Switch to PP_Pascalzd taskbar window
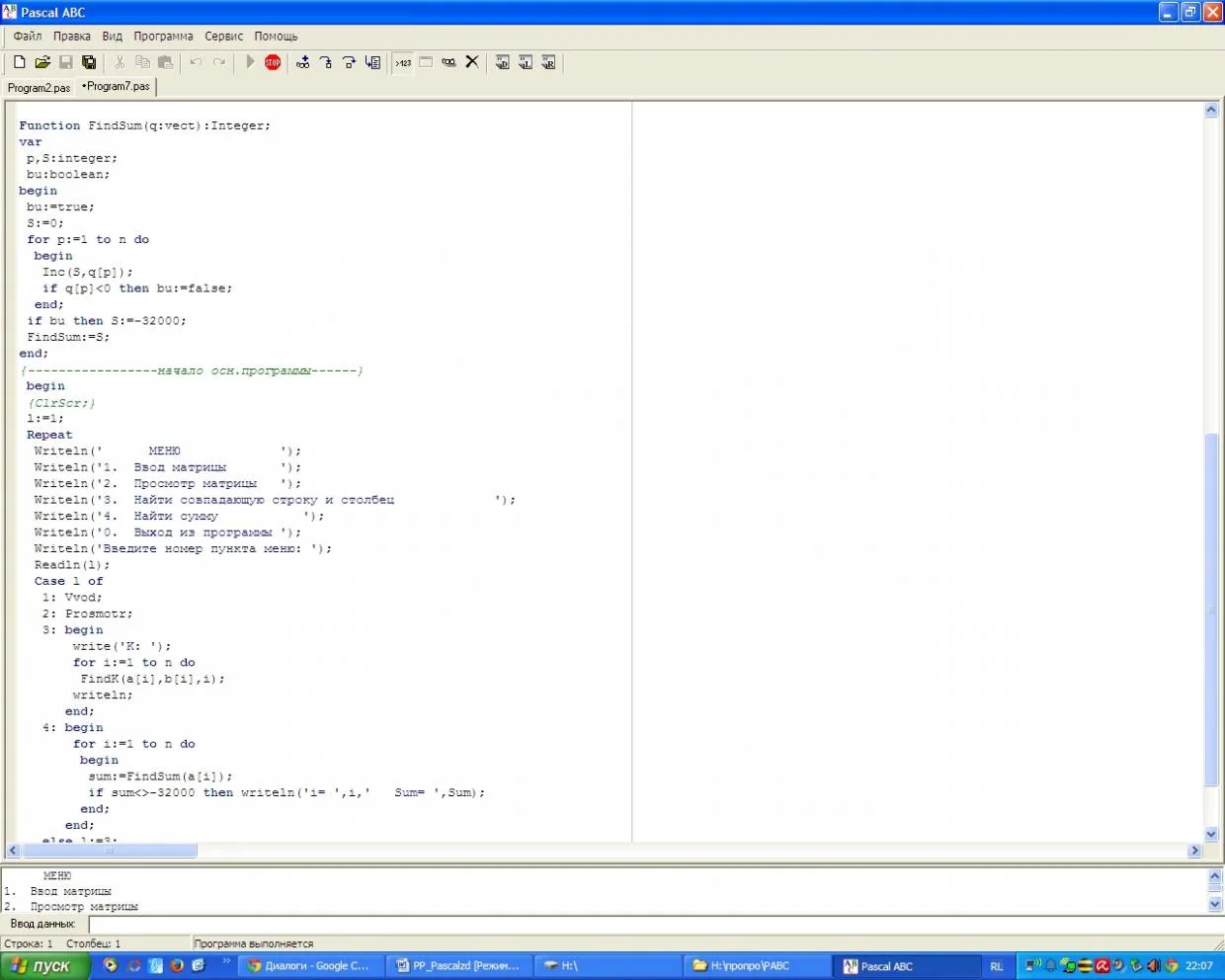1225x980 pixels. [459, 965]
